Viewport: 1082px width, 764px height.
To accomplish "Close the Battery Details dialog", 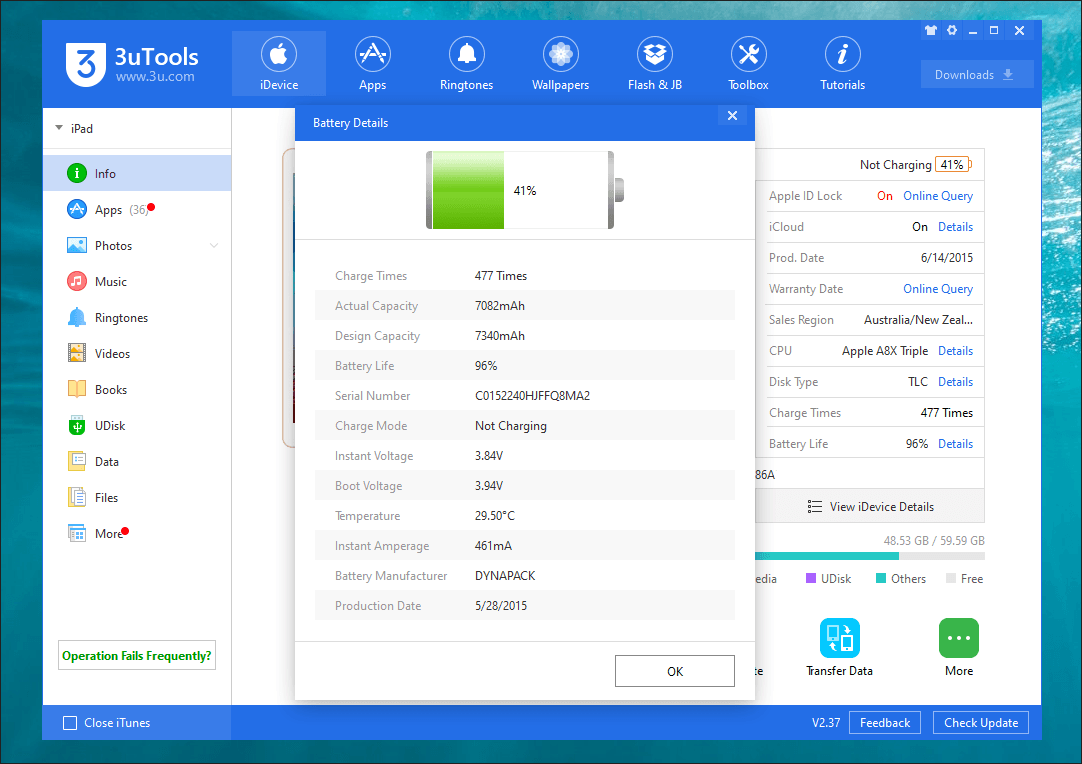I will pos(732,115).
